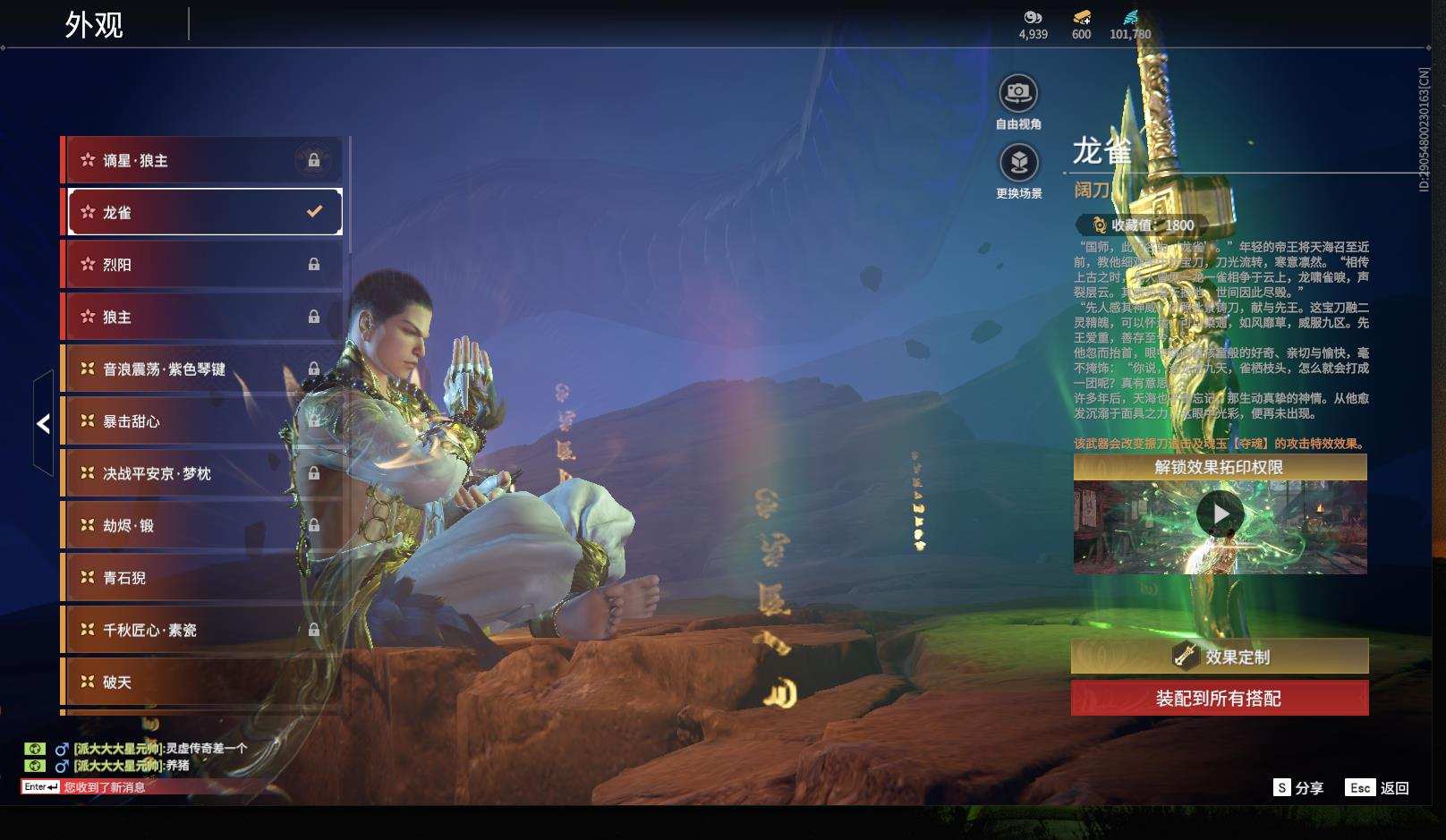Collapse the skin list with the left arrow
The height and width of the screenshot is (840, 1446).
click(43, 423)
